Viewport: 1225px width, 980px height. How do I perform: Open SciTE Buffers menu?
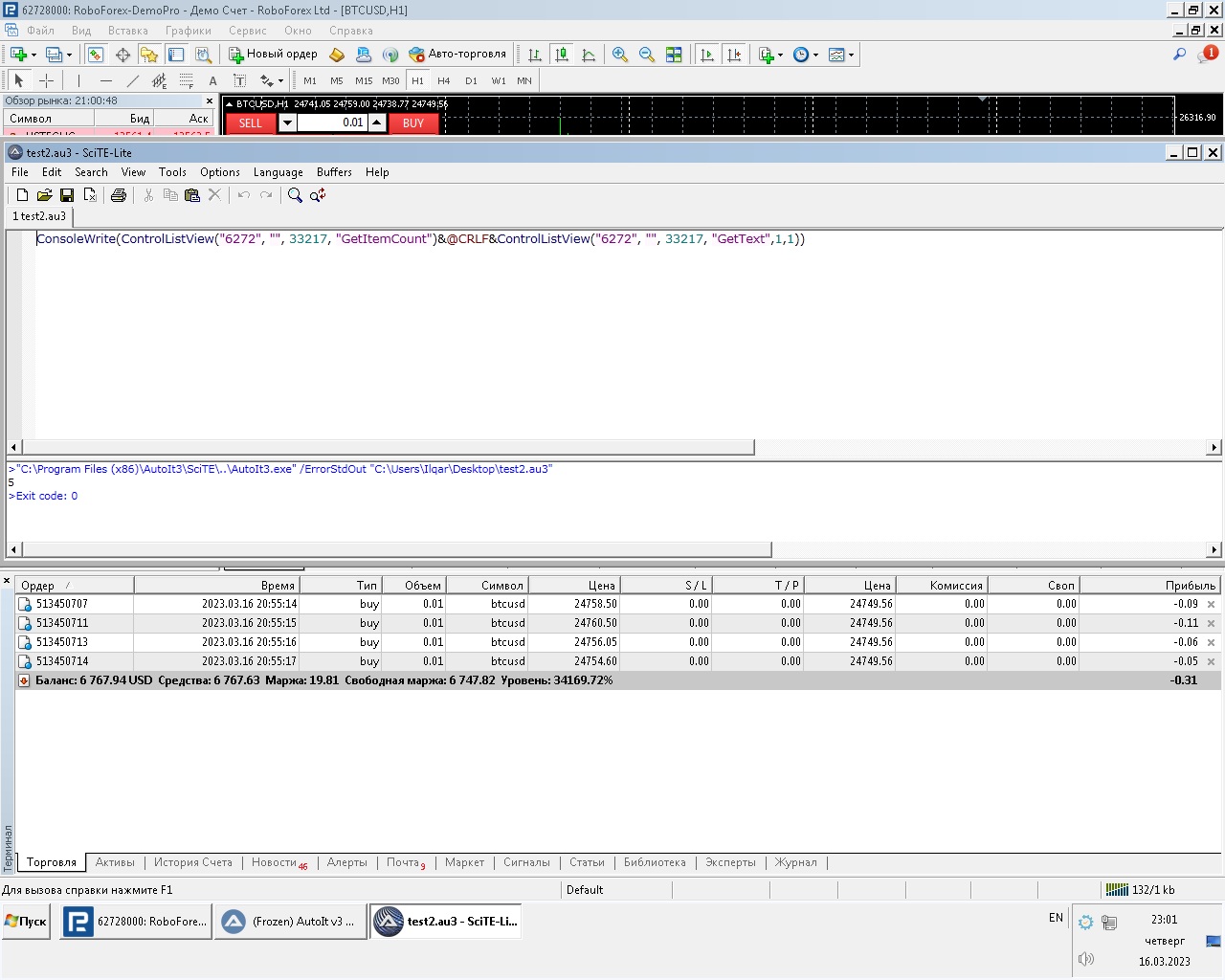(x=334, y=172)
